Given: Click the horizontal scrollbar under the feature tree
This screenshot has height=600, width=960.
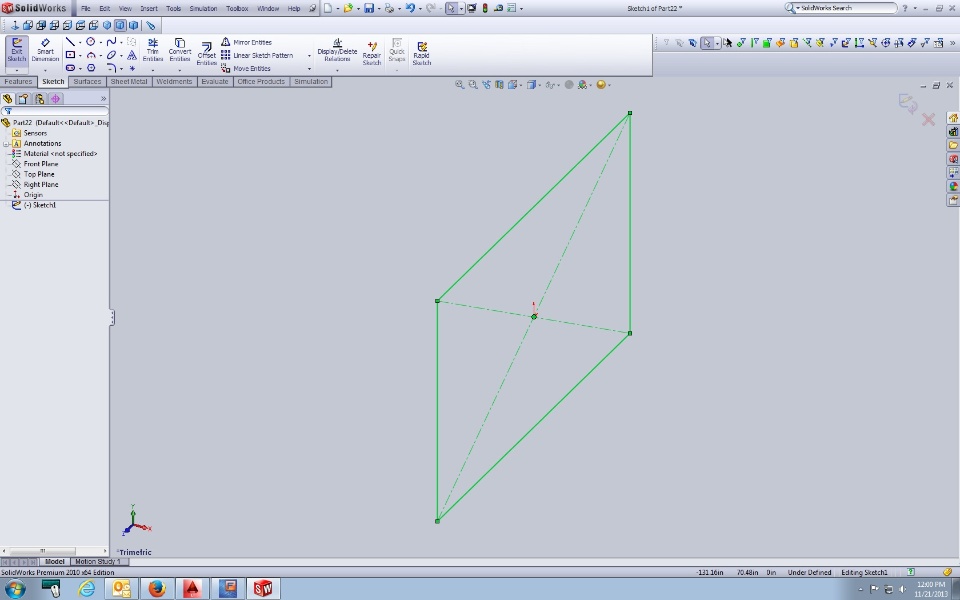Looking at the screenshot, I should pos(54,551).
